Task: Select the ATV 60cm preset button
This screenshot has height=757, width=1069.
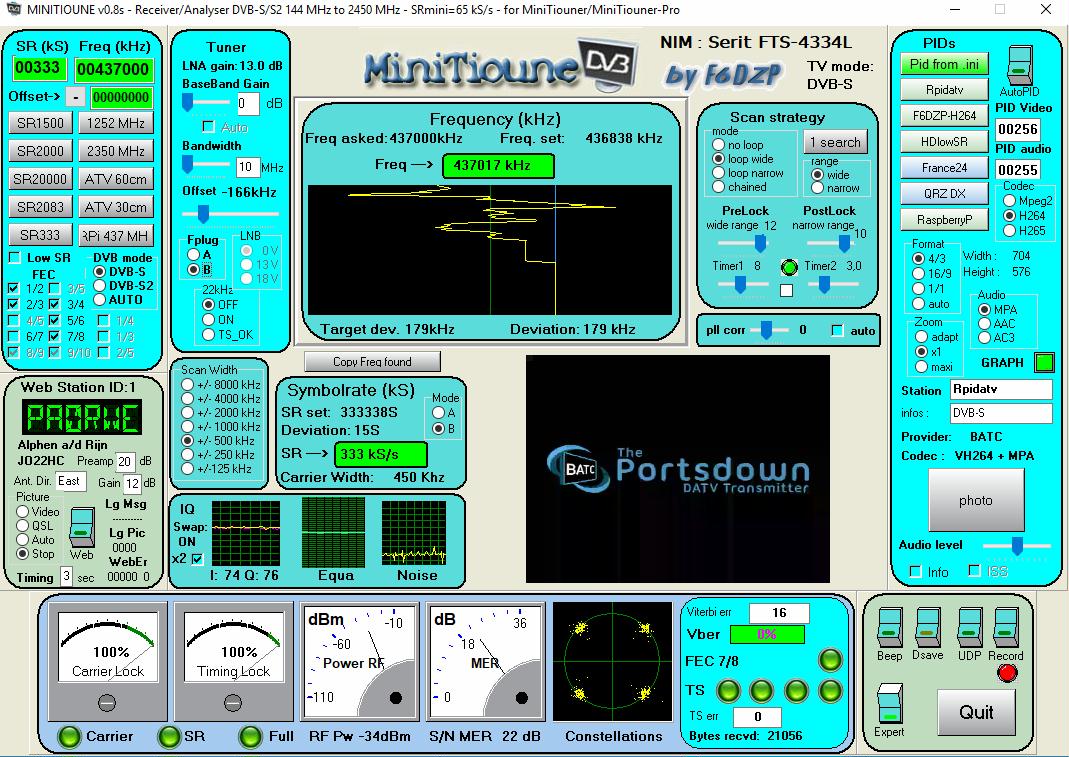Action: tap(116, 179)
